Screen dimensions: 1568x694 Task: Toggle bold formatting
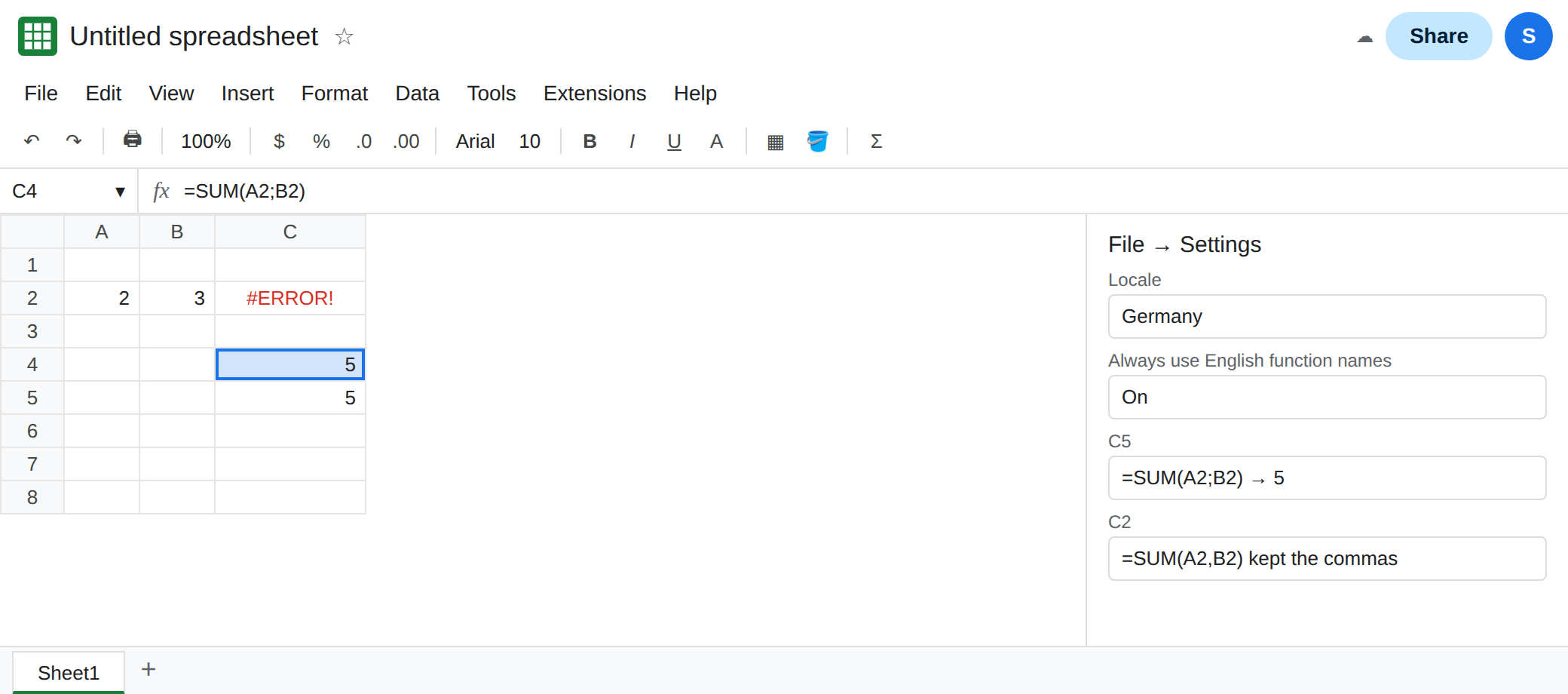[x=590, y=141]
